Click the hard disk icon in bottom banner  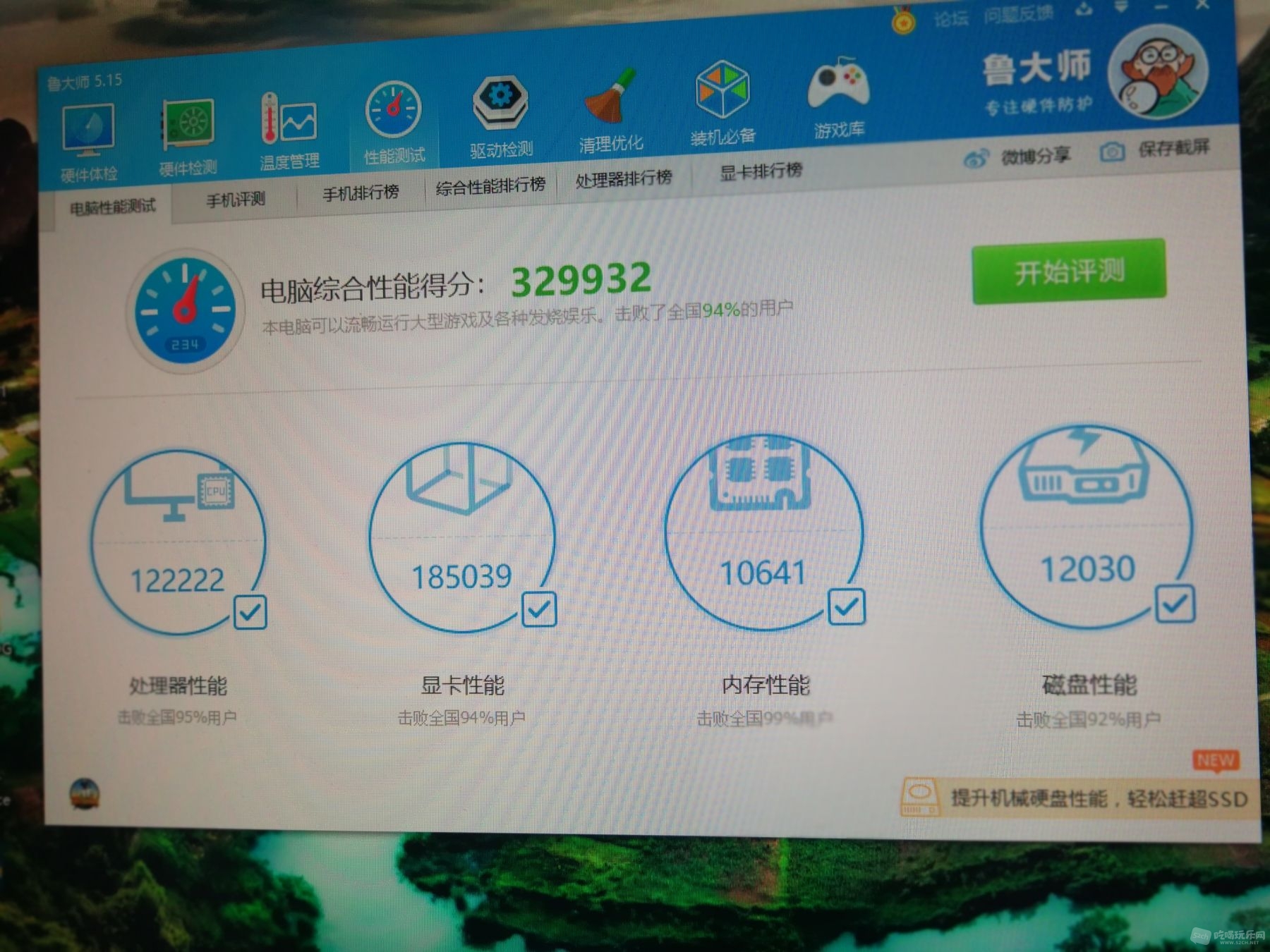point(919,797)
